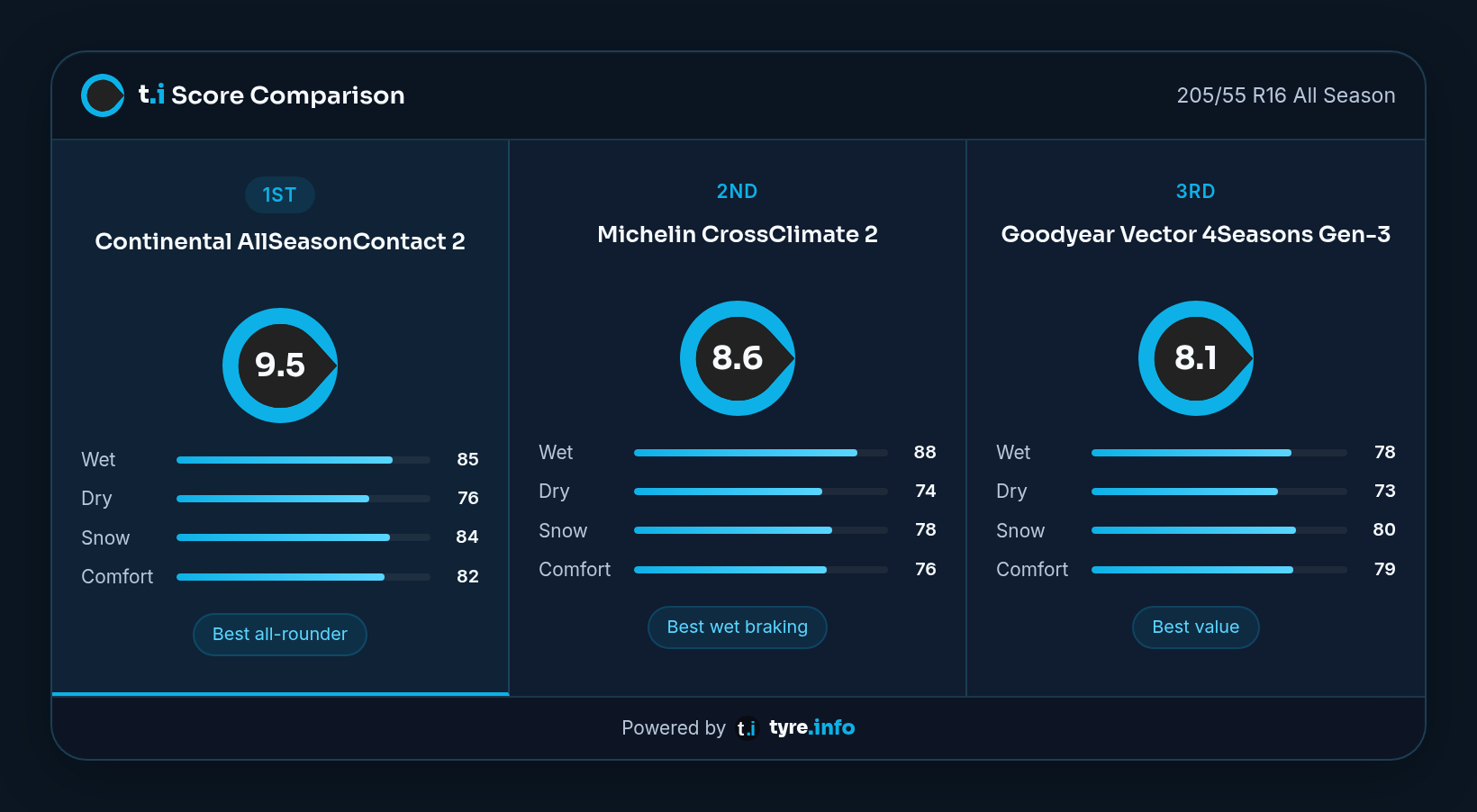Click Goodyear Wet score bar
The width and height of the screenshot is (1477, 812).
[x=1219, y=453]
